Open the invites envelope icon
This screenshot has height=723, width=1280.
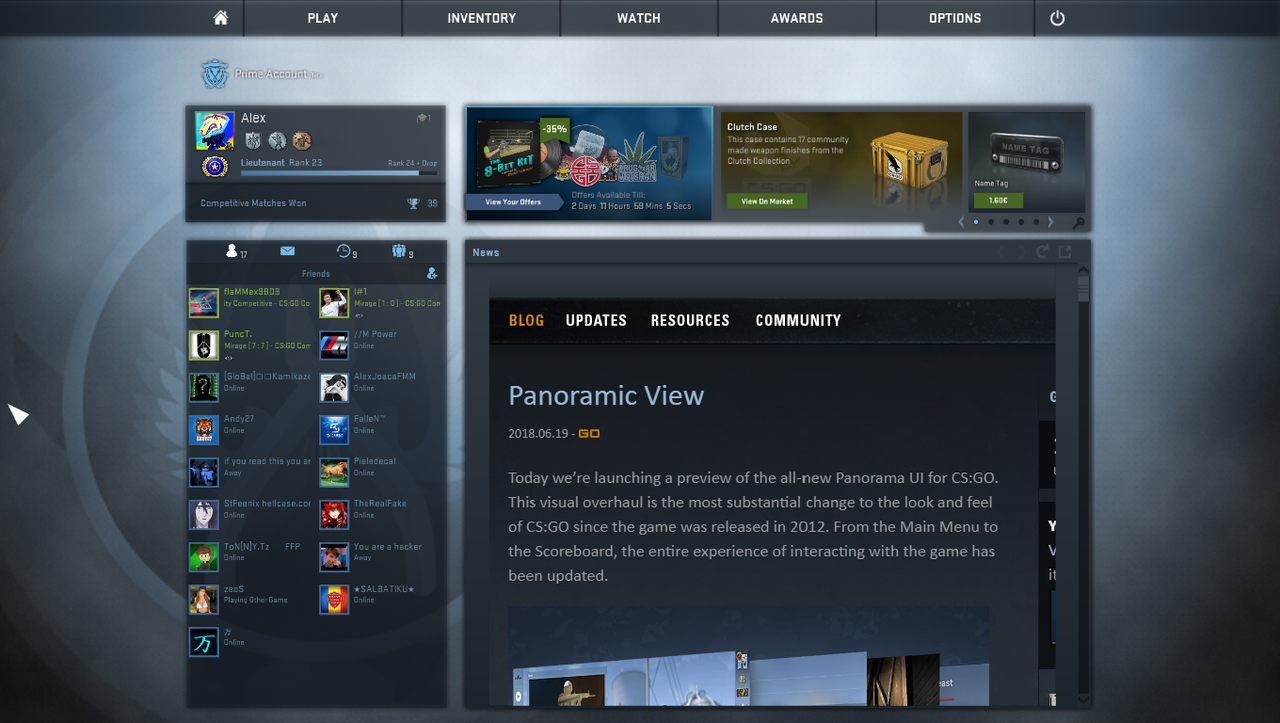click(287, 251)
